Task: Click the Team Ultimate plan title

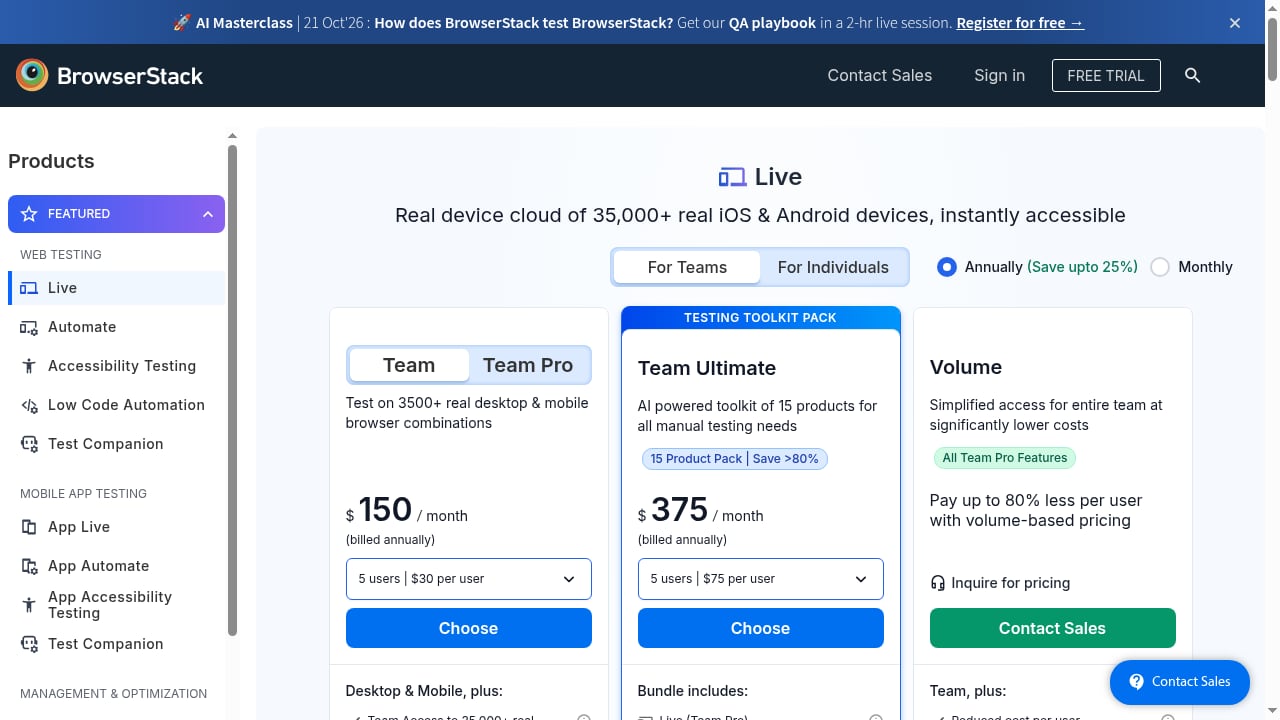Action: pyautogui.click(x=707, y=368)
